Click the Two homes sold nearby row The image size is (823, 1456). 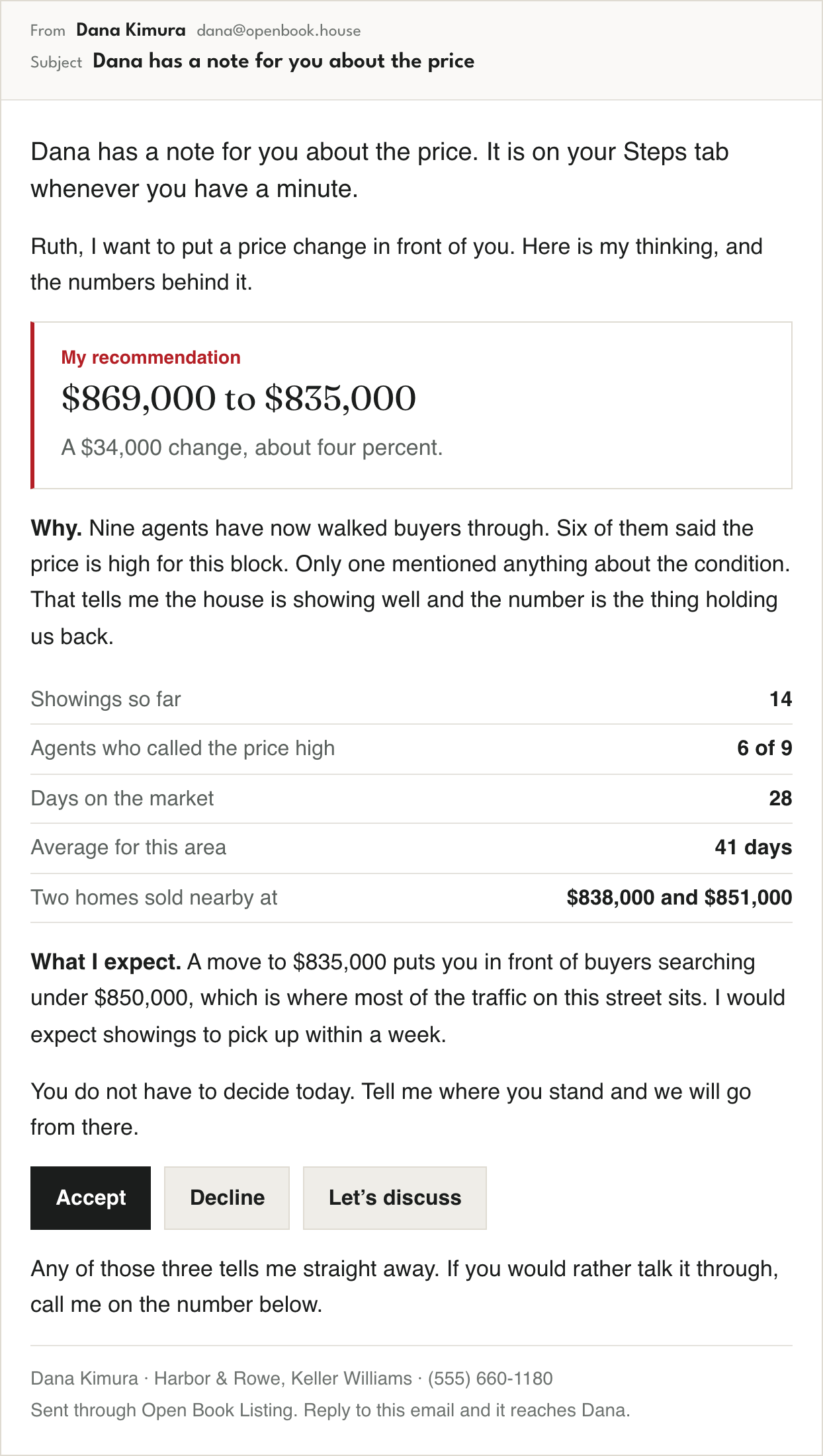click(411, 898)
